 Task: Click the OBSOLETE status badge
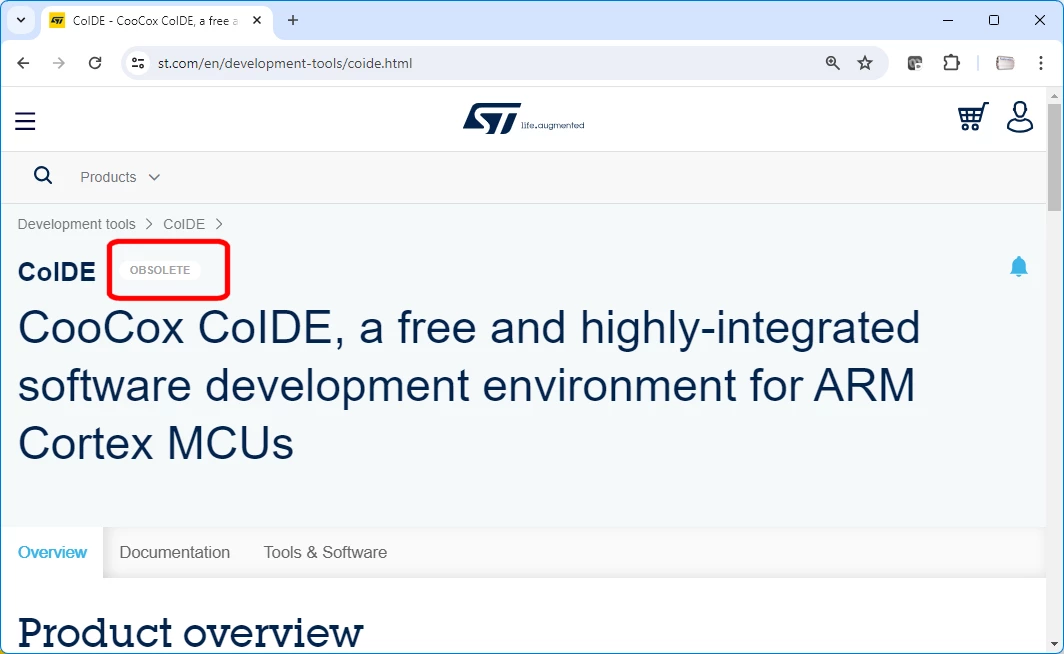click(160, 270)
